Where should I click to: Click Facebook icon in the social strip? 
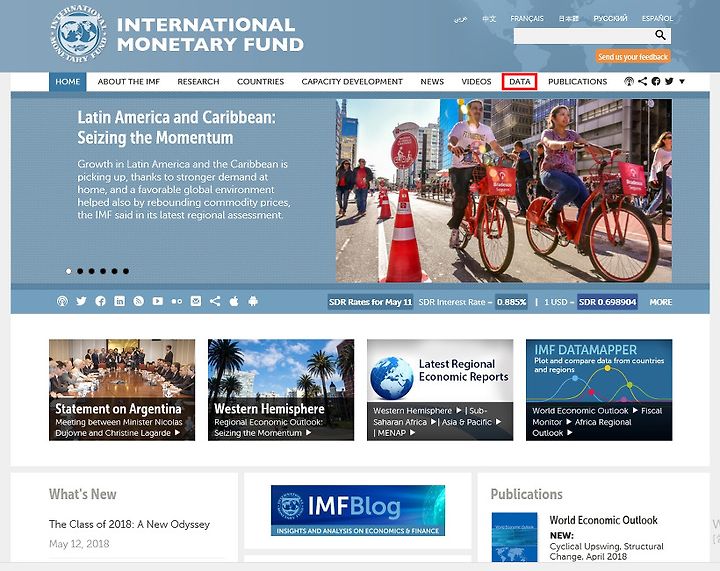pyautogui.click(x=100, y=301)
